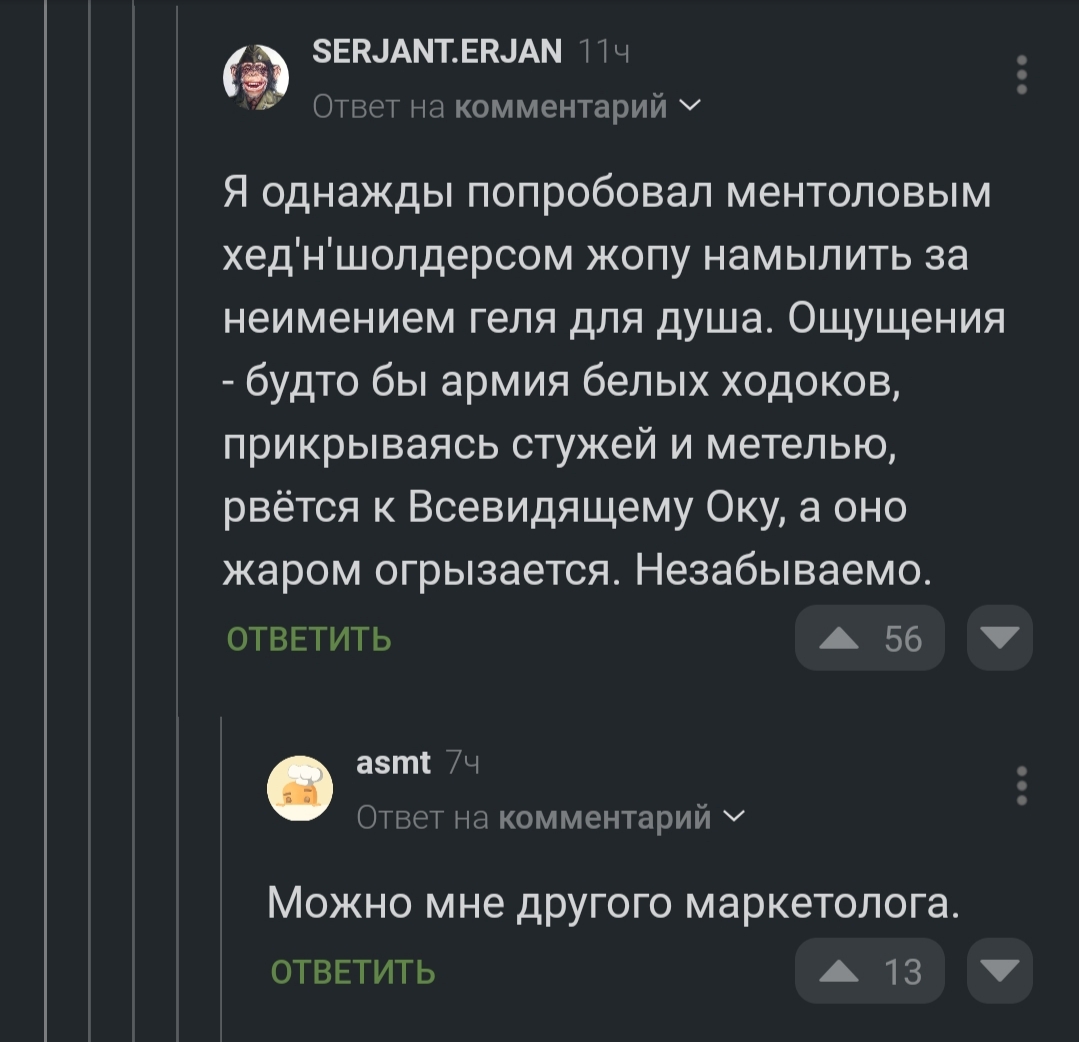The image size is (1079, 1042).
Task: Click ОТВЕТИТЬ under SERJANT.ERJAN's comment
Action: [x=309, y=639]
